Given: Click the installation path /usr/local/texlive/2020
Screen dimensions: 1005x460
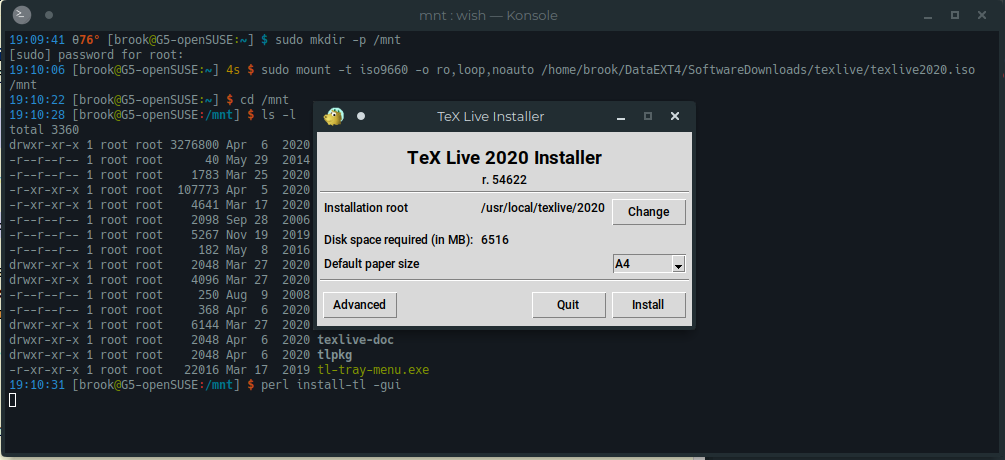Looking at the screenshot, I should [542, 208].
